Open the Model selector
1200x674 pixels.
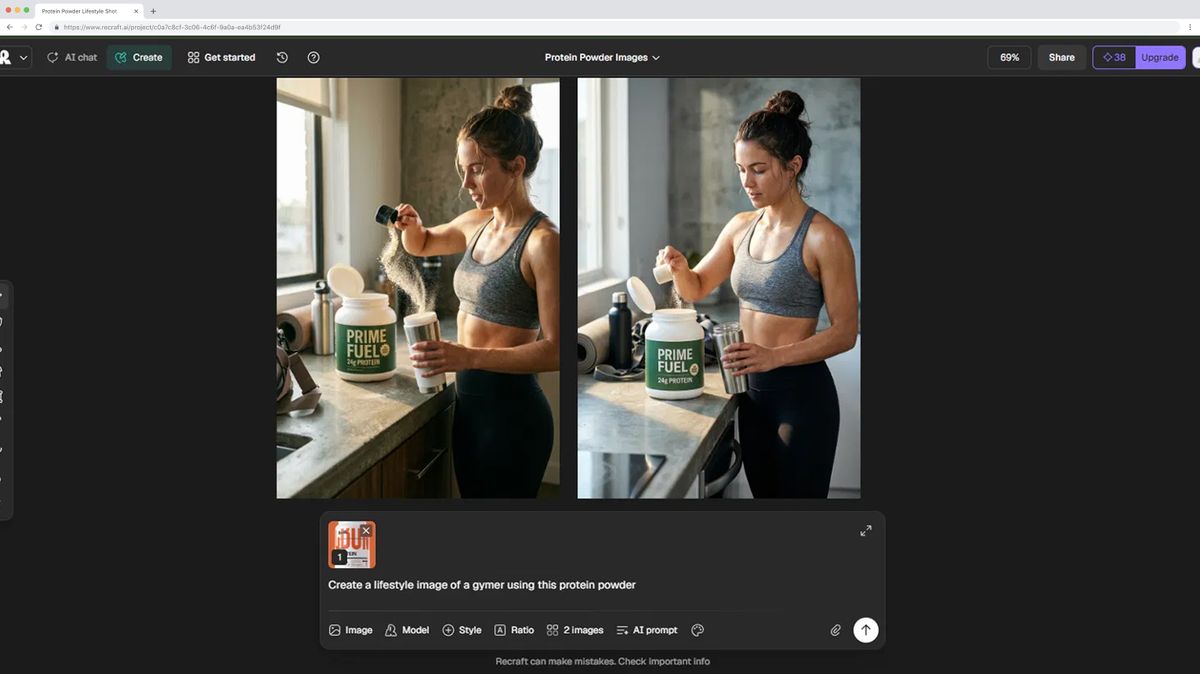[x=407, y=630]
